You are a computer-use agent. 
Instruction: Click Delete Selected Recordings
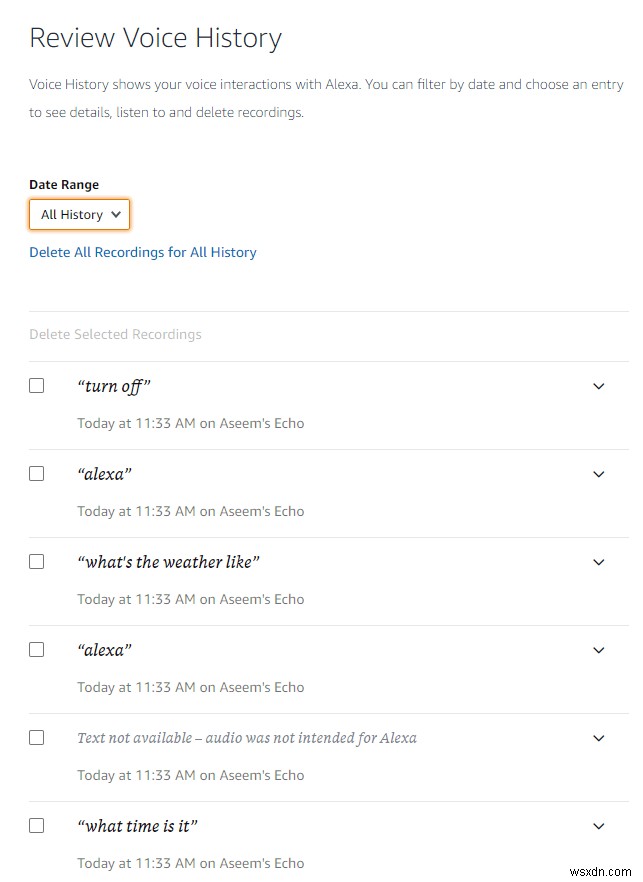(115, 333)
